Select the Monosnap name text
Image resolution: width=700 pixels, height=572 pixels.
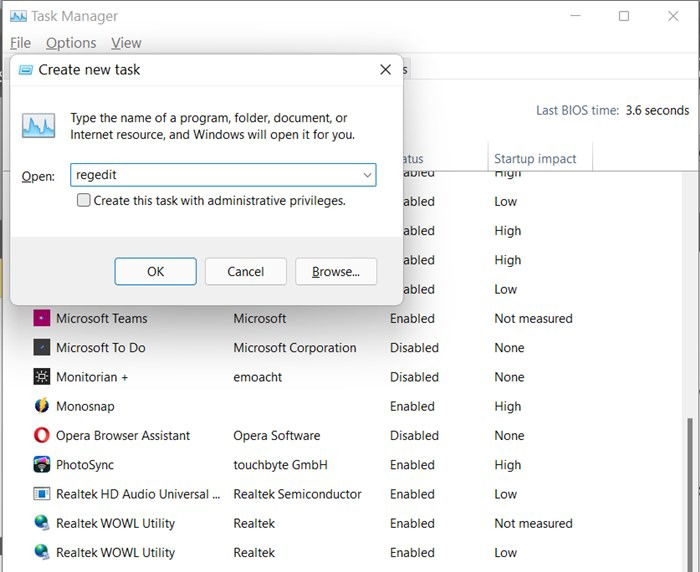[x=85, y=406]
